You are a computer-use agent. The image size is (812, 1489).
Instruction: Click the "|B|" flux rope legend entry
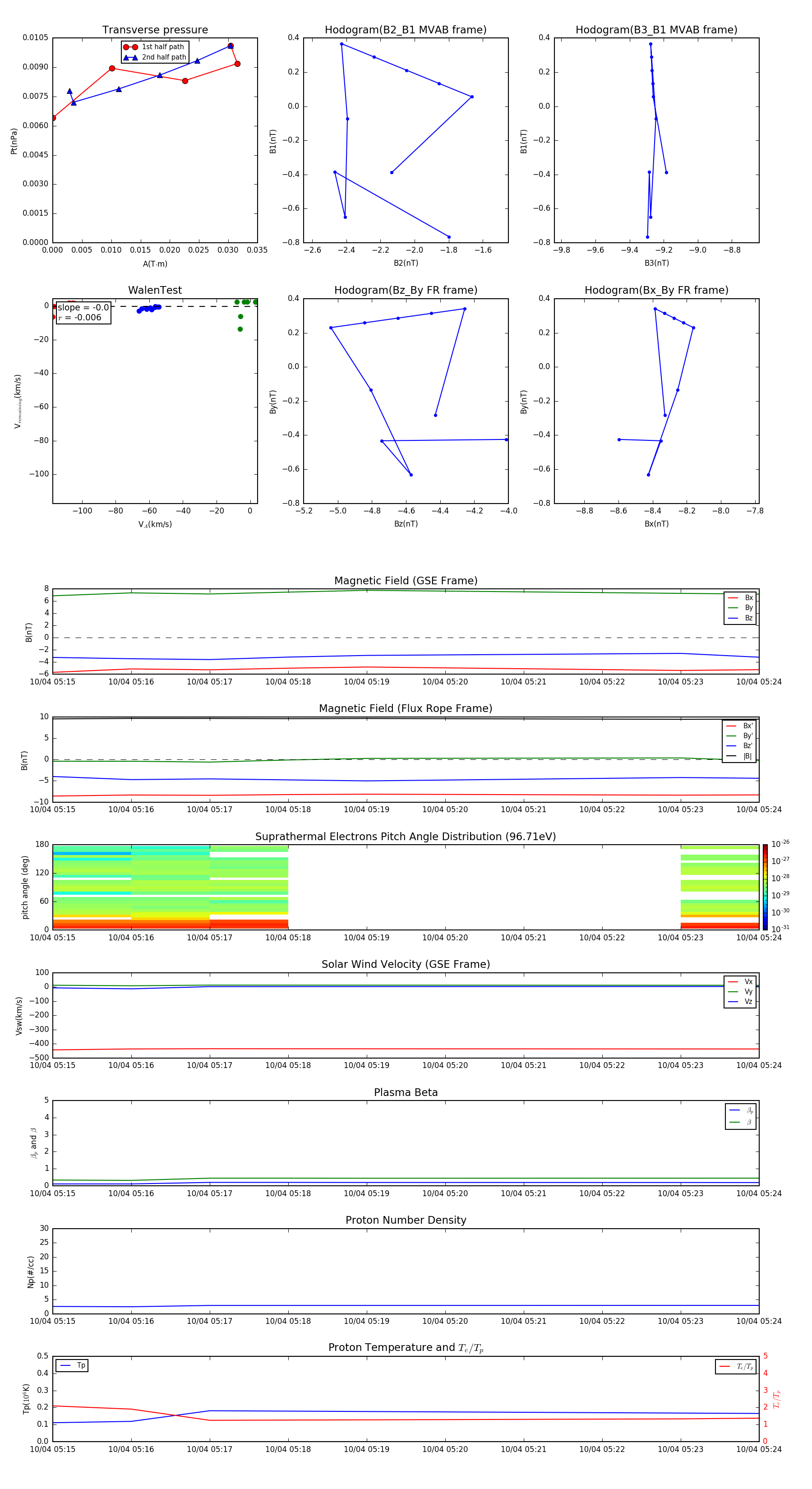coord(740,756)
